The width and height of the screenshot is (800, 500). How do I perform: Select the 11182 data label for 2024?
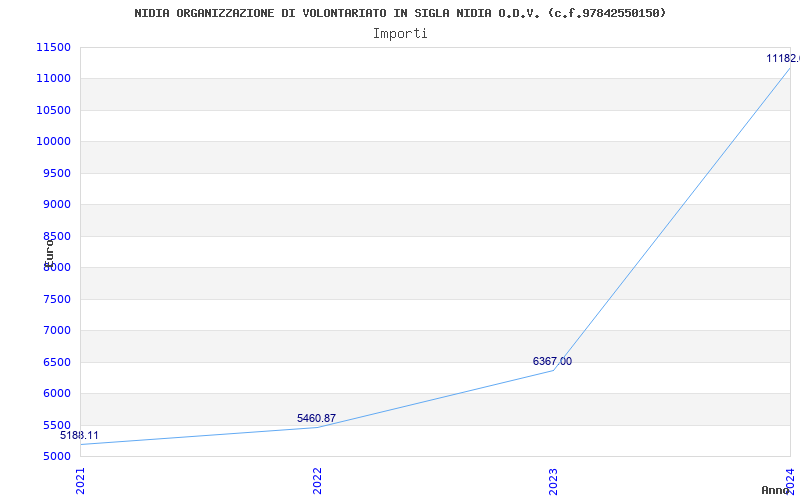click(x=783, y=58)
